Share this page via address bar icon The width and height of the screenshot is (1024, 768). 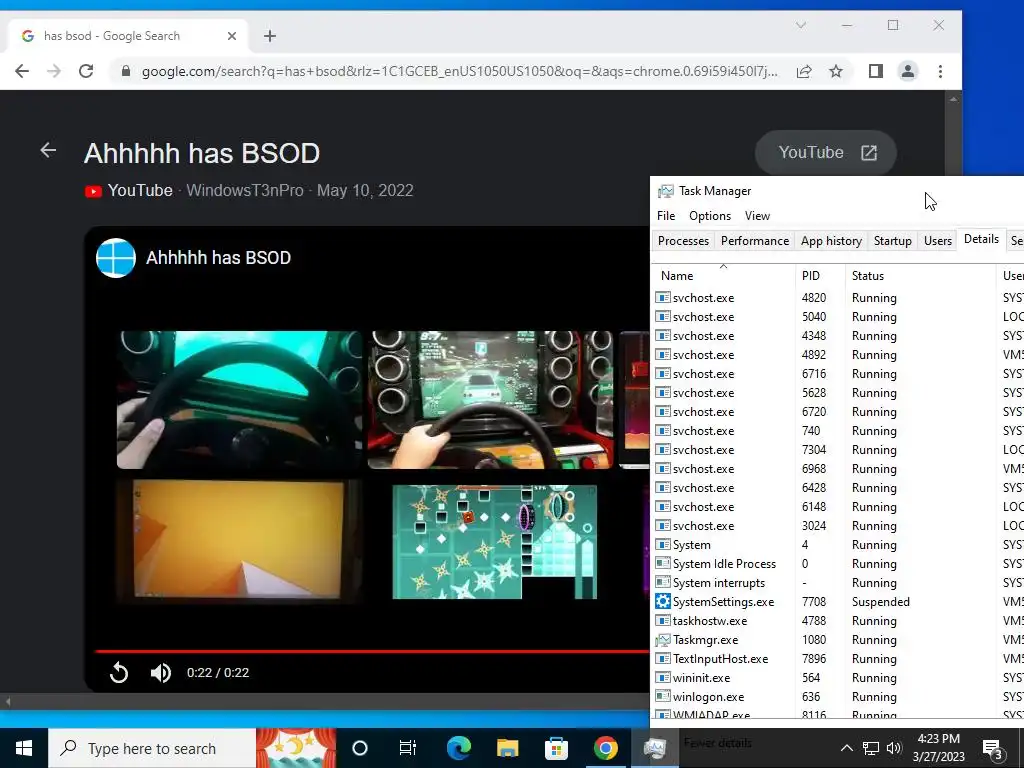pos(804,71)
